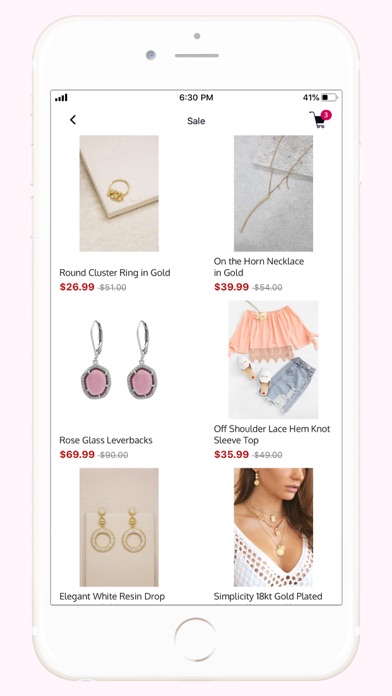
Task: Tap the $26.99 sale price
Action: coord(77,287)
